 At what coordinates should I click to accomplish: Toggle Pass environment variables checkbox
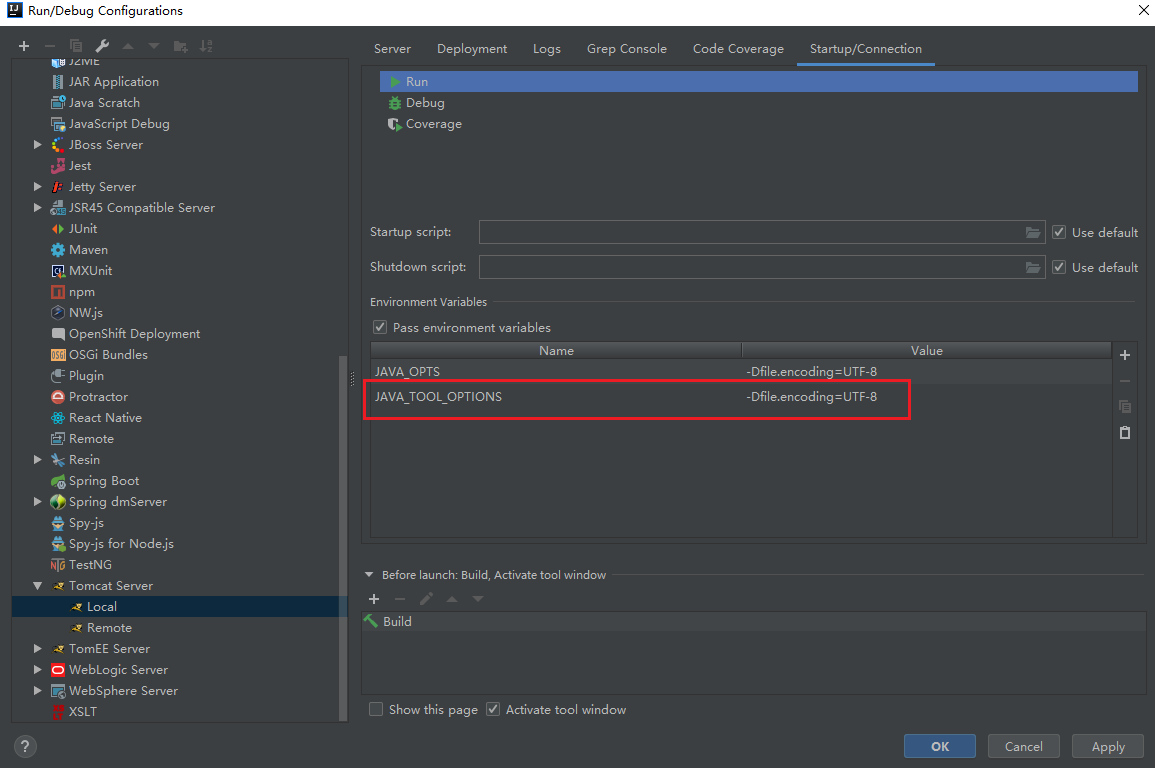click(x=379, y=327)
